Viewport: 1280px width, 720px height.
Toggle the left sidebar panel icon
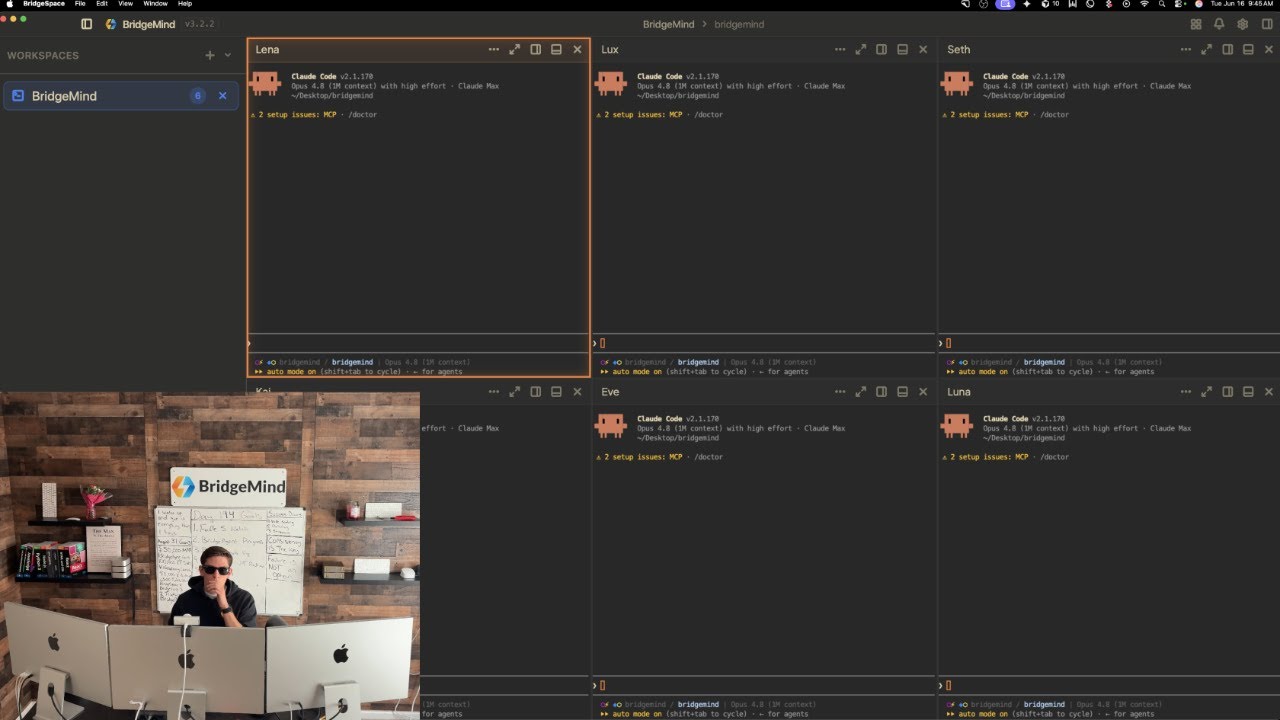coord(86,24)
